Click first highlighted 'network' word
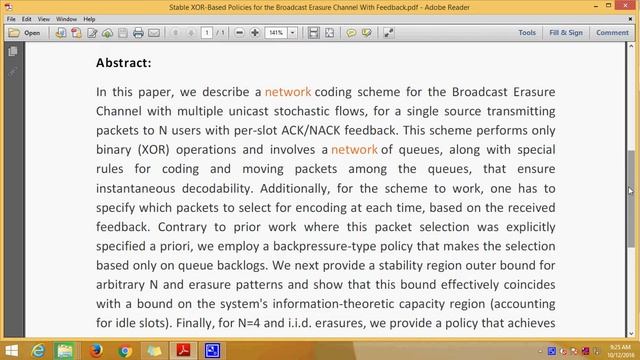Image resolution: width=640 pixels, height=360 pixels. point(288,92)
